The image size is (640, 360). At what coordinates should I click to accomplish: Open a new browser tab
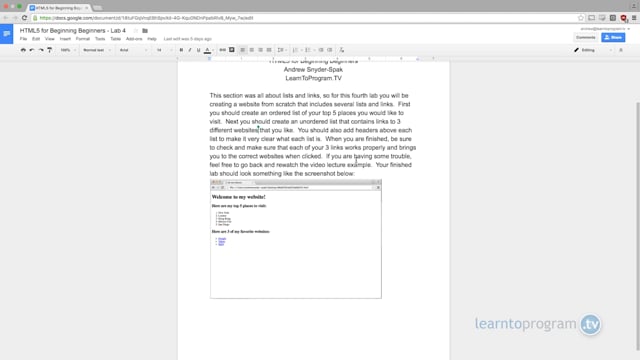pos(98,8)
